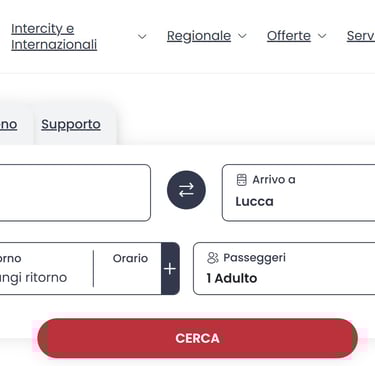This screenshot has width=375, height=366.
Task: Open the Regionale menu link
Action: coord(199,36)
